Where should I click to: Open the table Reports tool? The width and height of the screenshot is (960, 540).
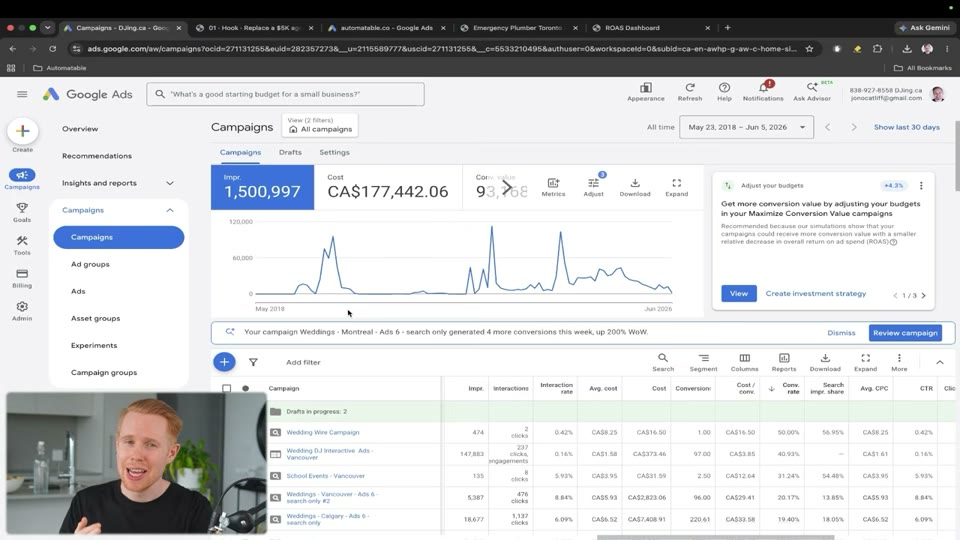coord(784,362)
